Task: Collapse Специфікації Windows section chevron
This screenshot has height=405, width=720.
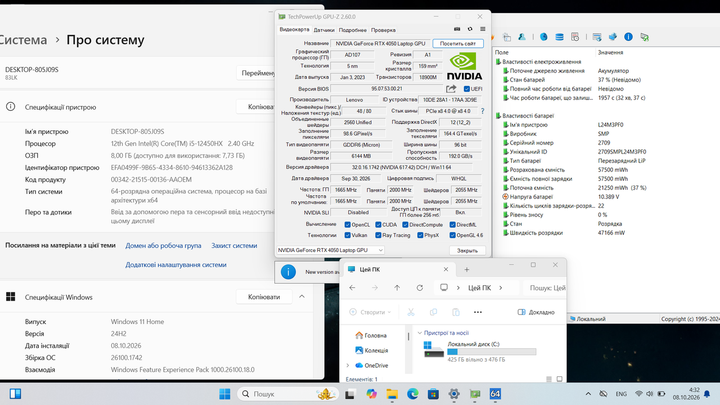Action: pos(302,297)
